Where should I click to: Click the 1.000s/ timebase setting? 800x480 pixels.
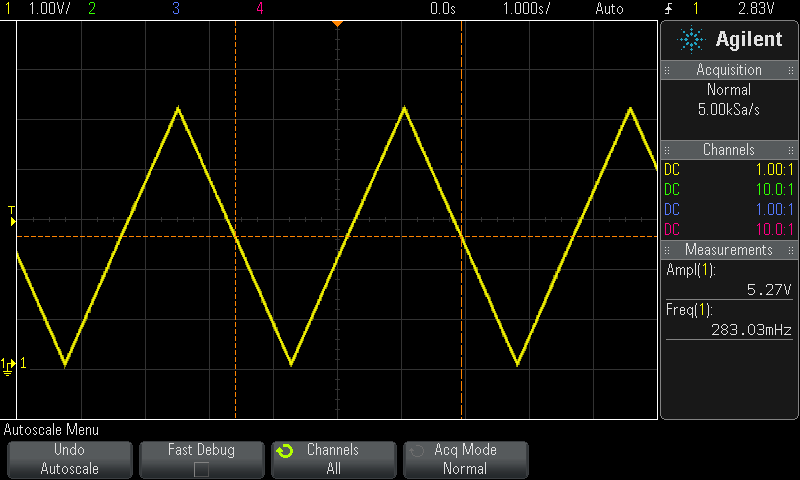[x=526, y=8]
